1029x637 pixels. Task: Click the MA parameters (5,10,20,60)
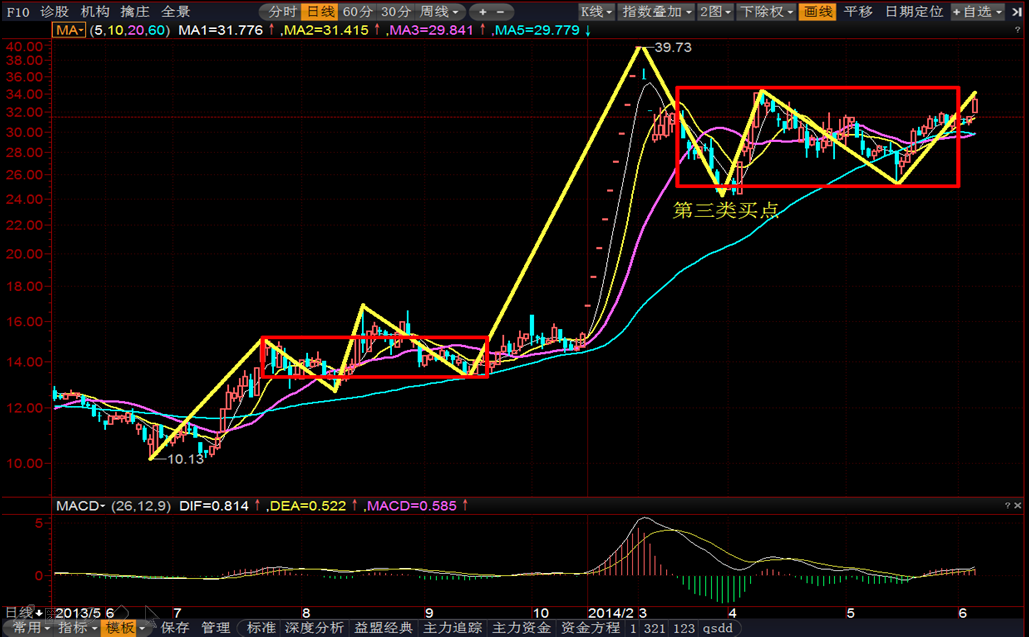point(129,30)
